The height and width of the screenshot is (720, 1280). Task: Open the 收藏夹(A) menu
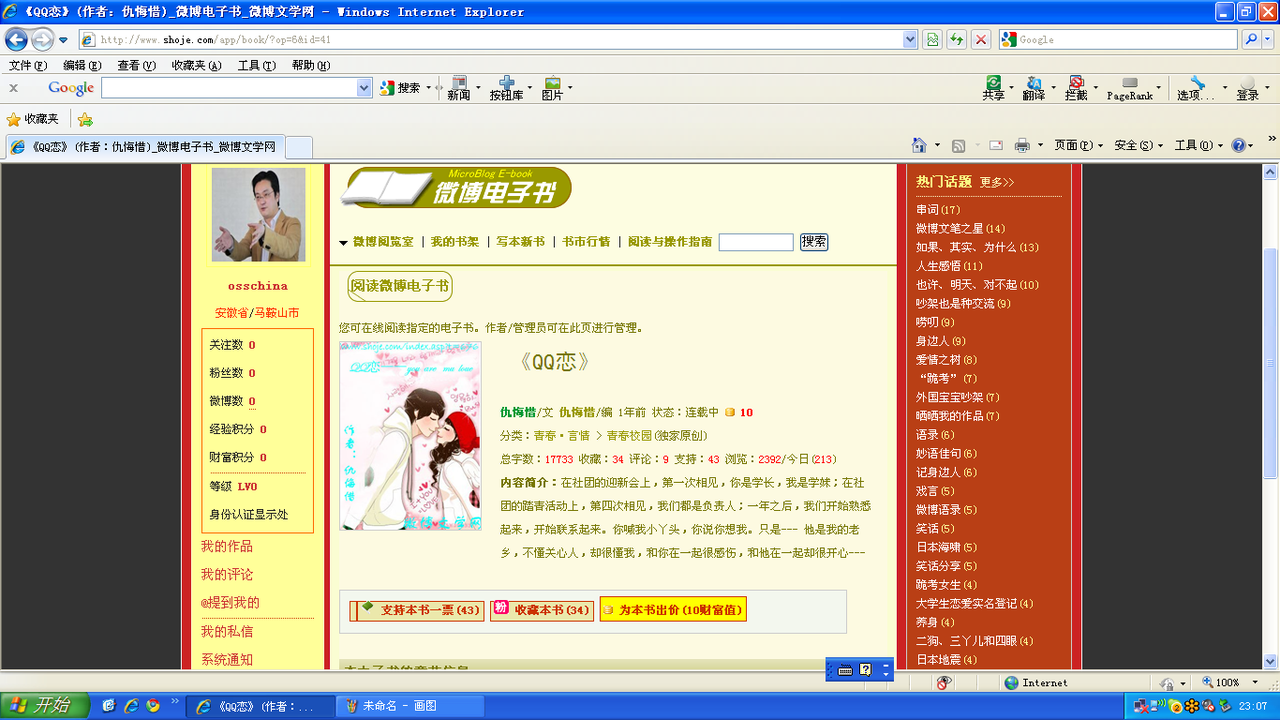pyautogui.click(x=196, y=65)
